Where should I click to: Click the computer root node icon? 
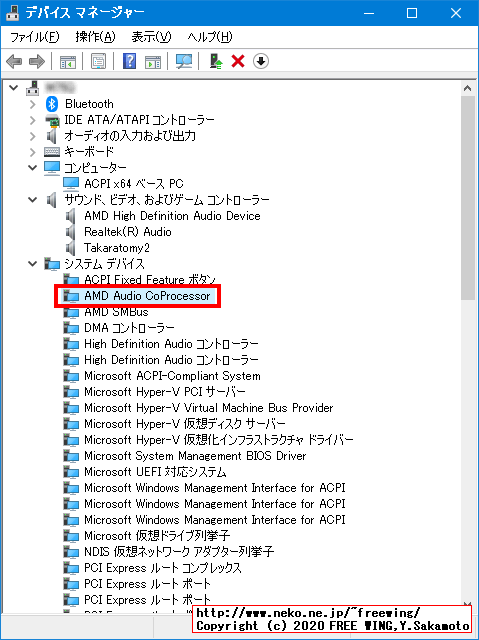pyautogui.click(x=33, y=88)
